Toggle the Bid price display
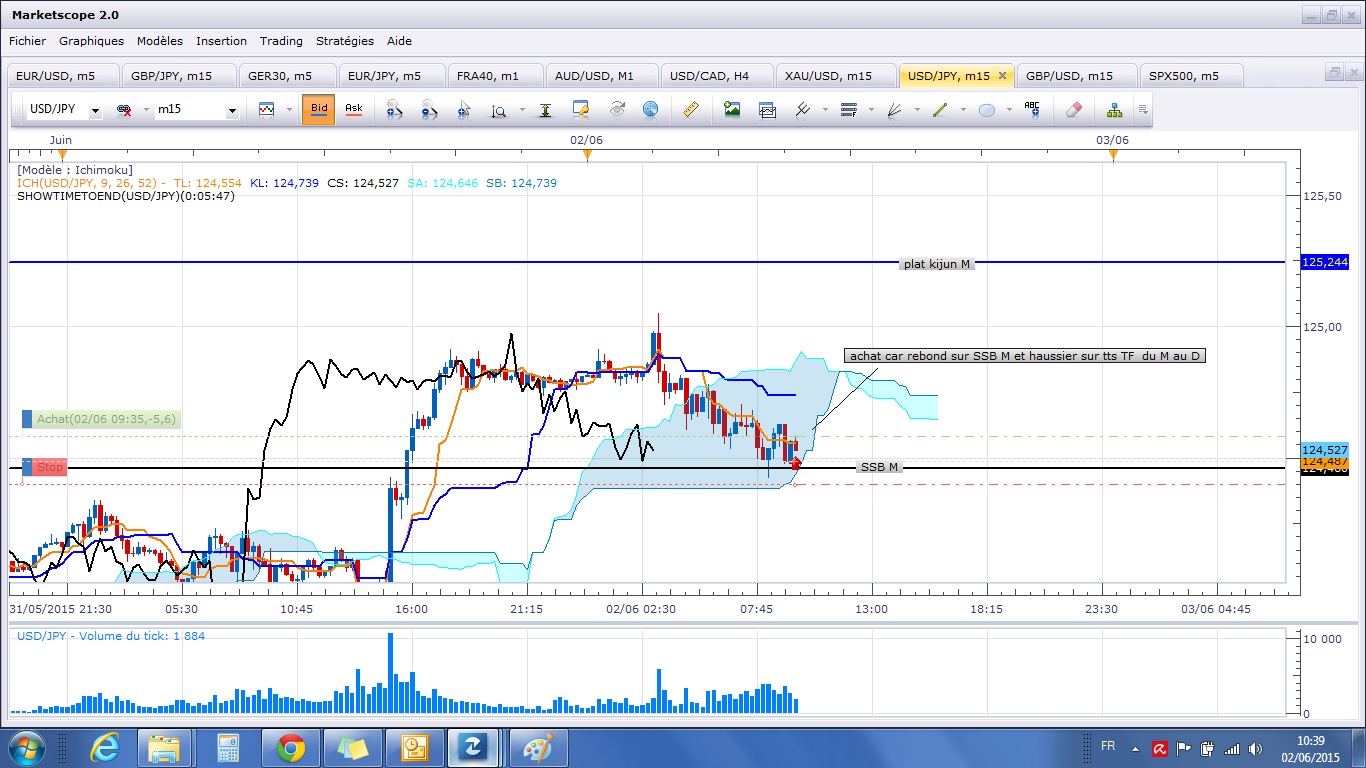The width and height of the screenshot is (1366, 768). click(318, 109)
